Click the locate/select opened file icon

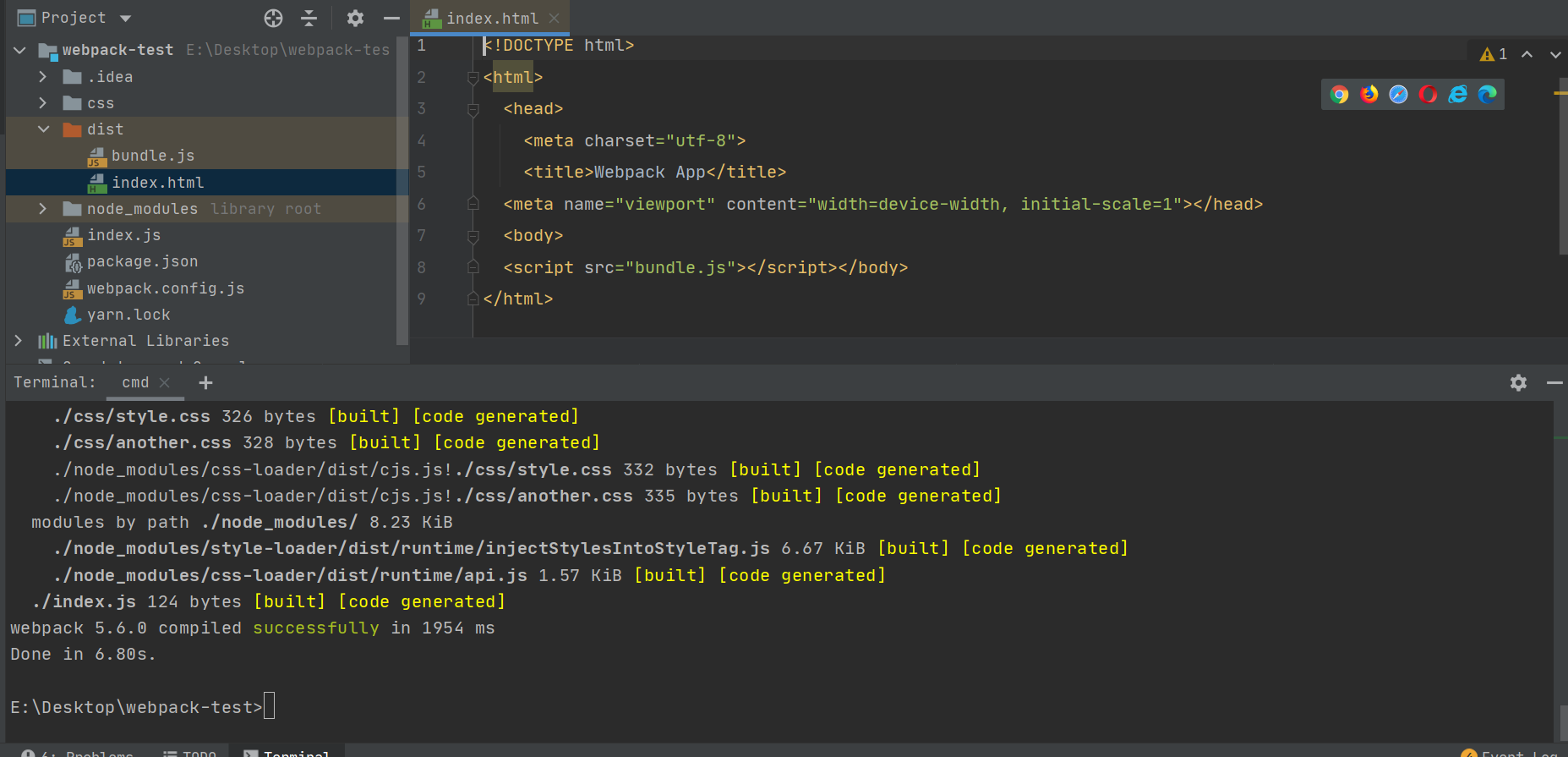point(273,18)
